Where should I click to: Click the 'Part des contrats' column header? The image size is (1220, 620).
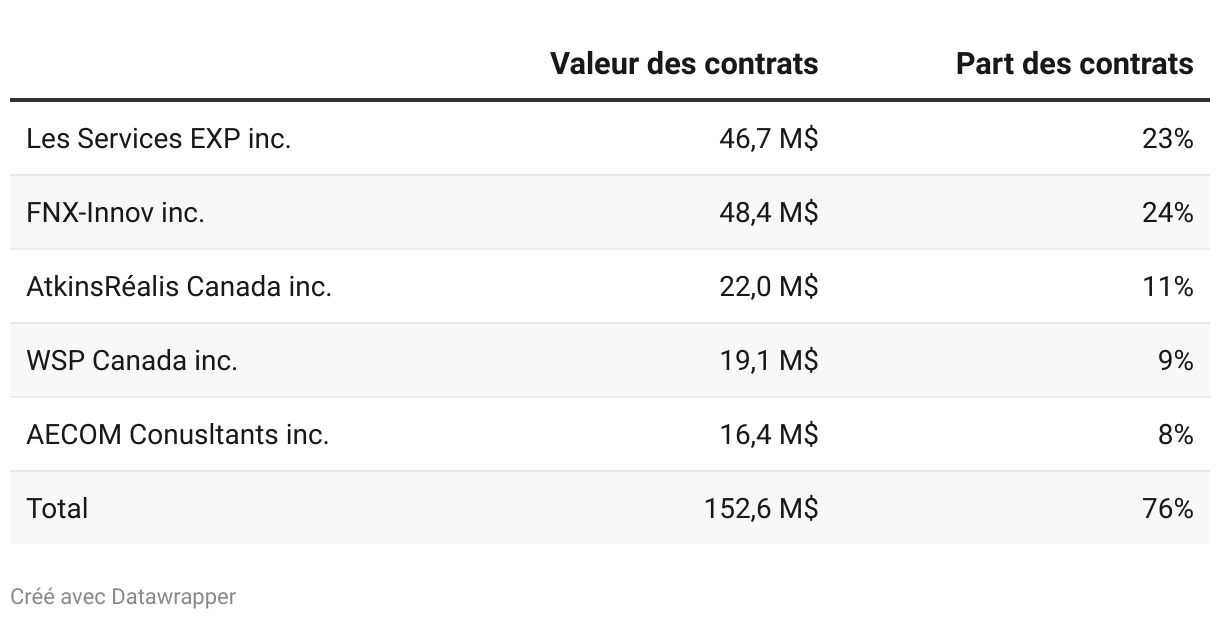[1074, 64]
